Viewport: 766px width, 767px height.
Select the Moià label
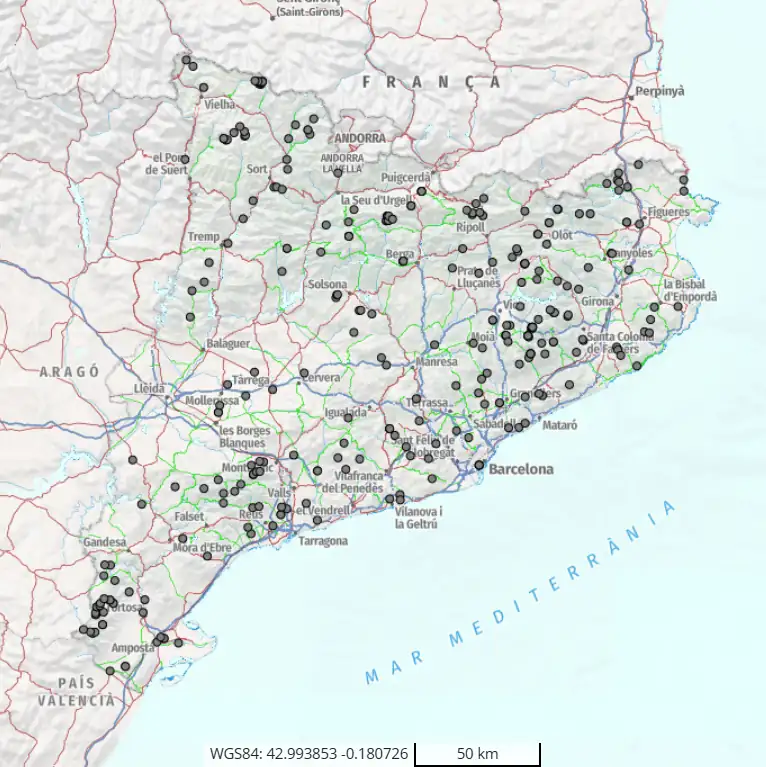[x=482, y=337]
